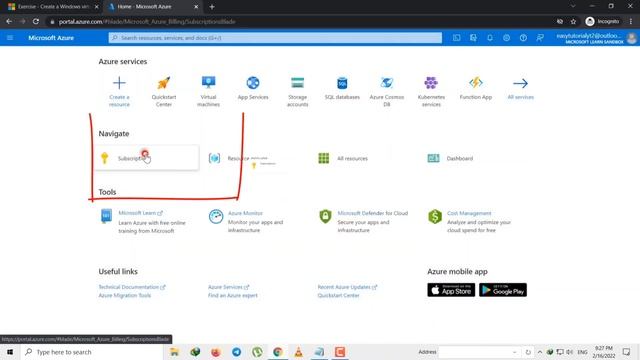Switch to the Exercise Create a Windows tab

[x=53, y=7]
